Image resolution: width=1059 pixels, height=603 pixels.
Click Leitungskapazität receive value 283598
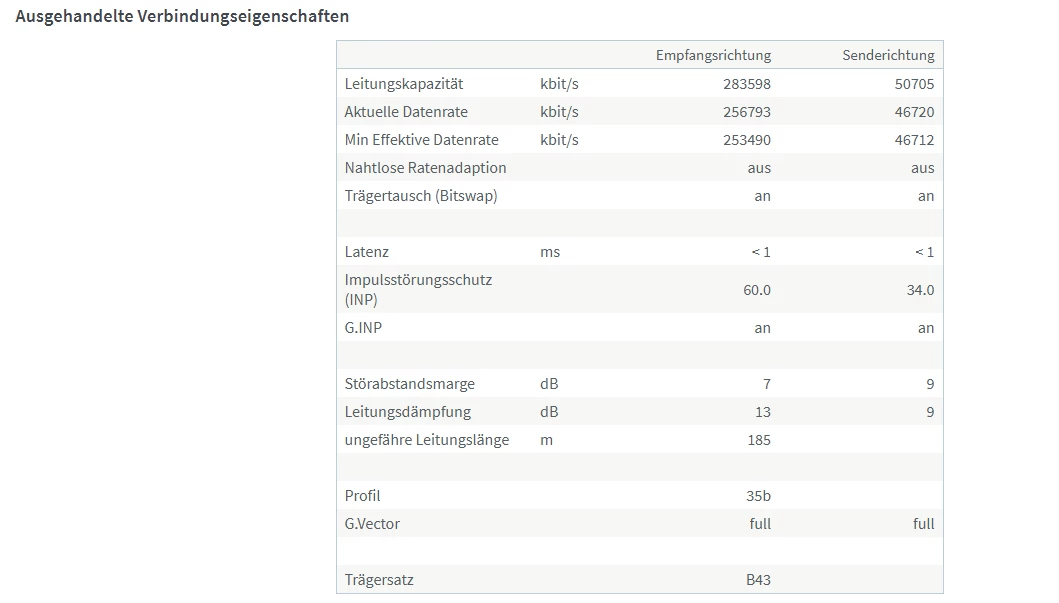[747, 84]
